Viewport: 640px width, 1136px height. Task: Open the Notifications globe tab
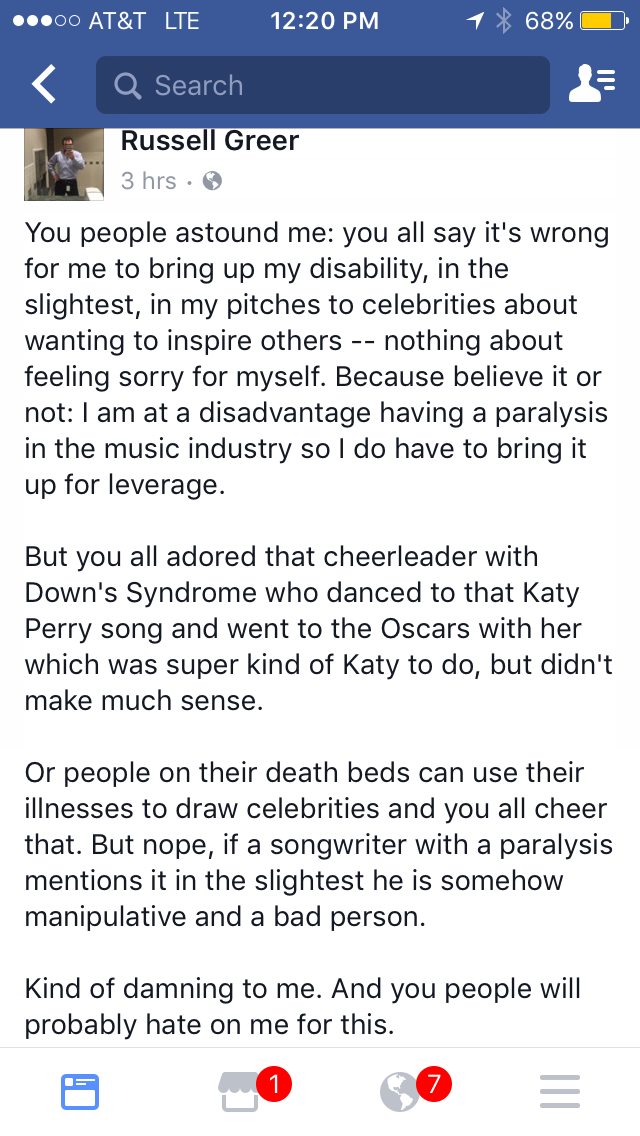point(399,1093)
